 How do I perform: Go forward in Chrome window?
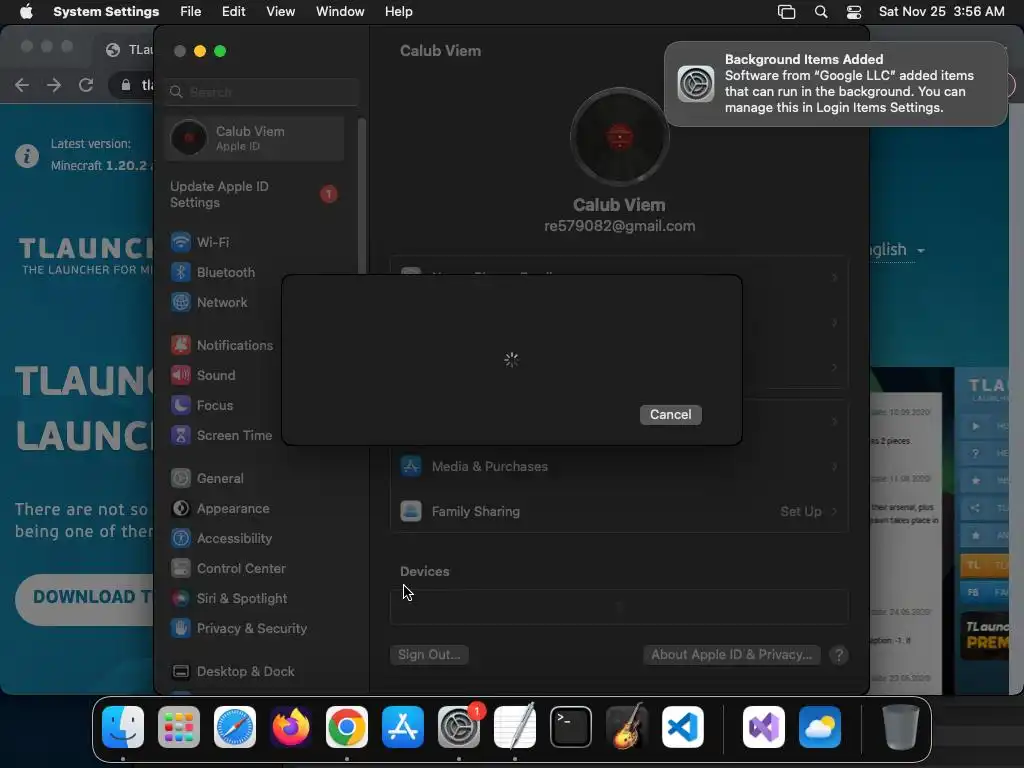click(54, 85)
